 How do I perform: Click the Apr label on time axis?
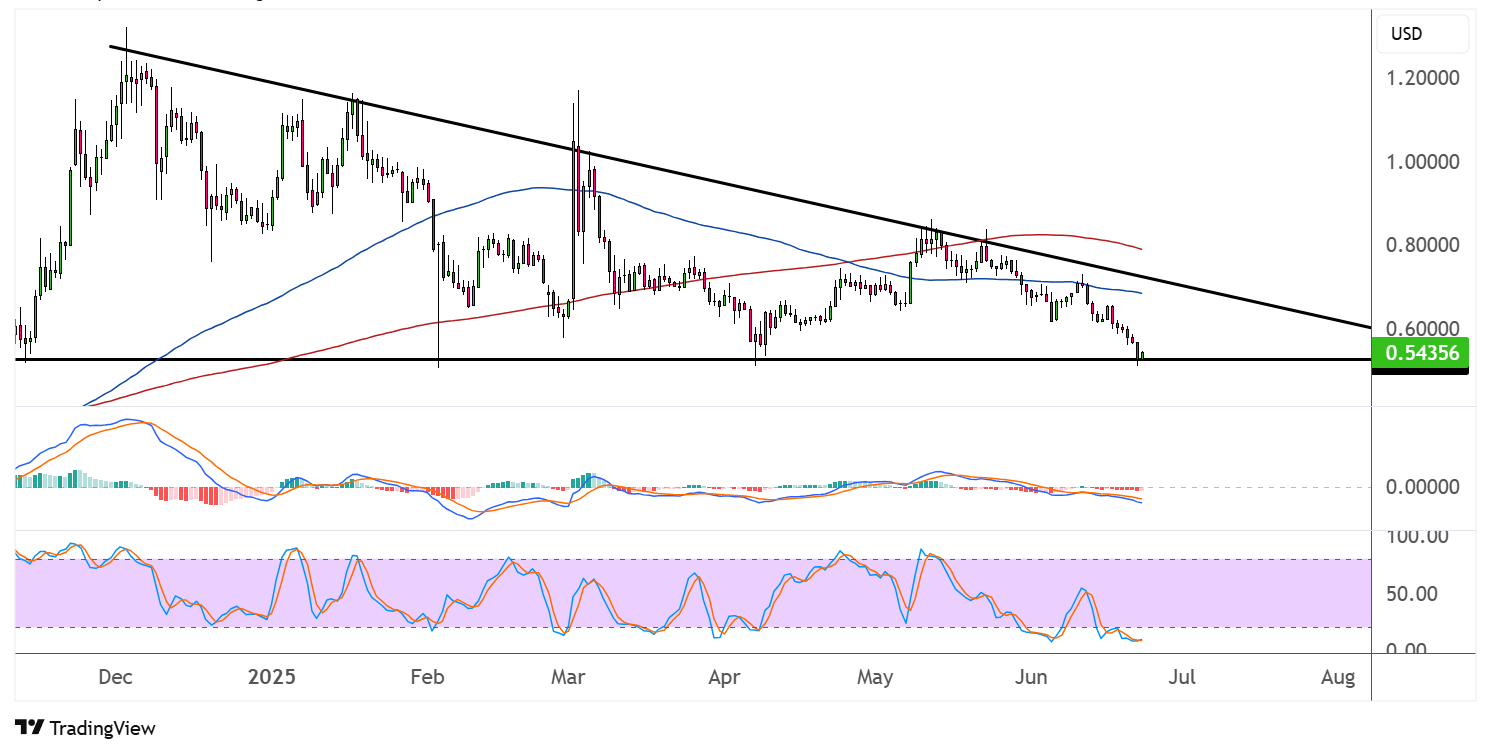pos(723,677)
